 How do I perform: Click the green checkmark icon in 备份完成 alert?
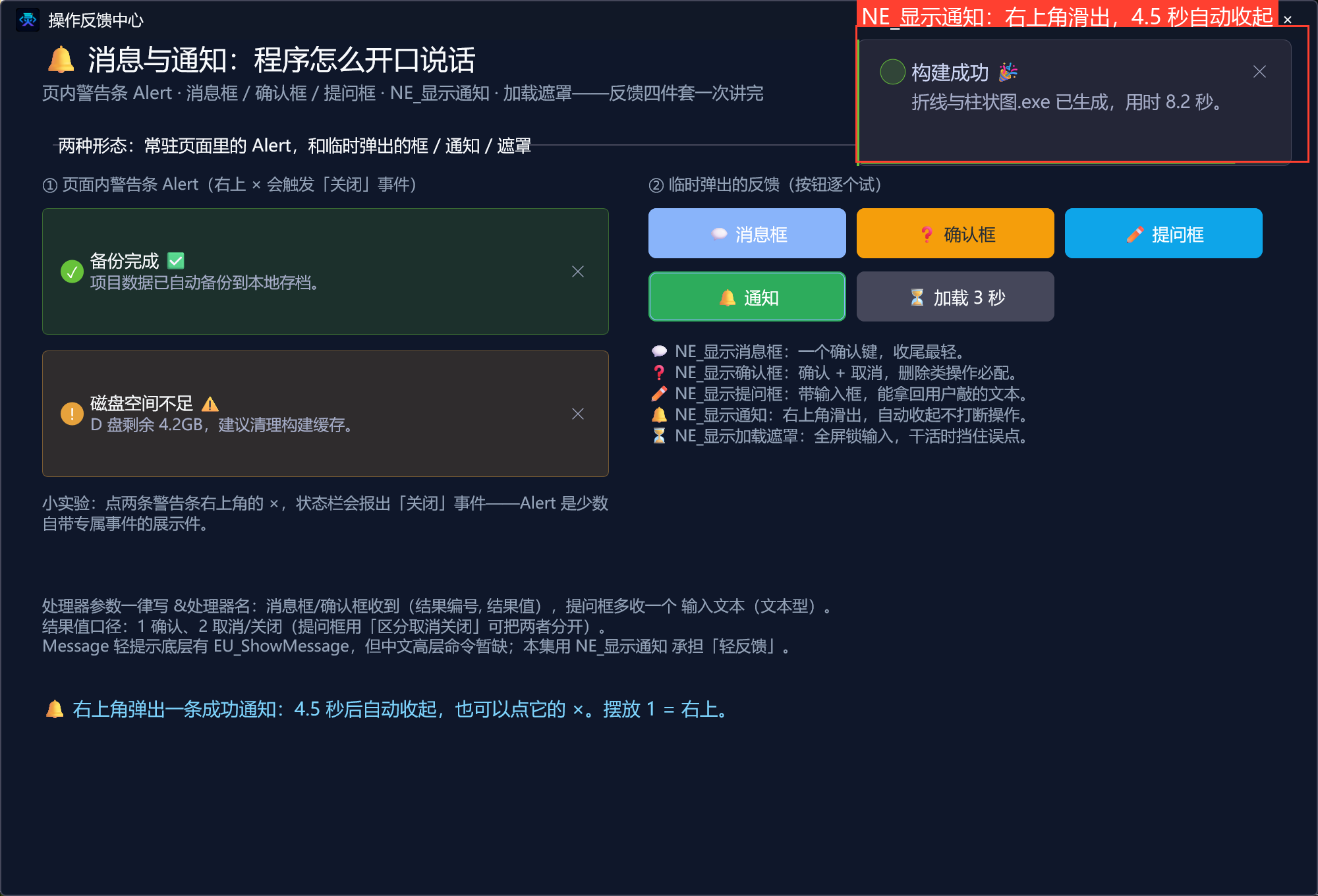72,271
